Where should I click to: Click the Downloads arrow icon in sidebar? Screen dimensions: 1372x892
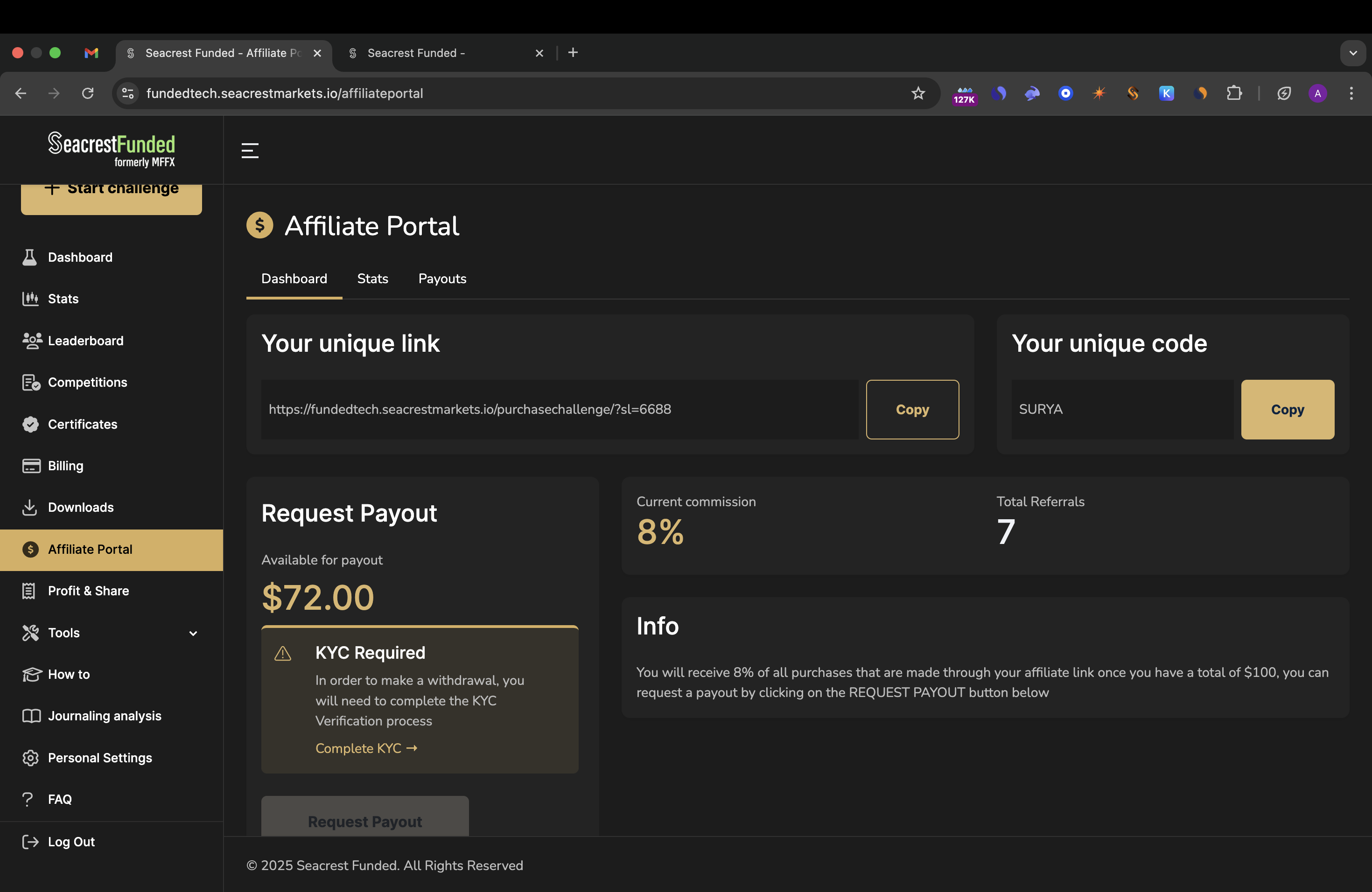coord(29,507)
